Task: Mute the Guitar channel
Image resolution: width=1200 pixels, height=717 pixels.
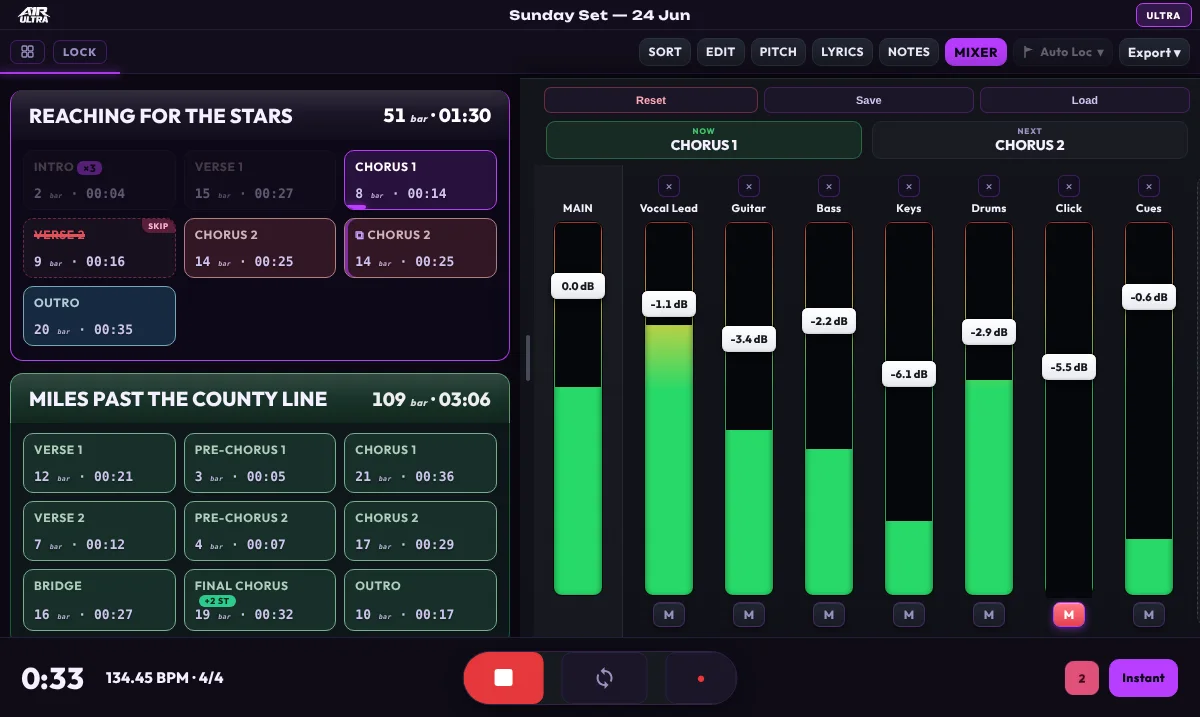Action: [x=749, y=615]
